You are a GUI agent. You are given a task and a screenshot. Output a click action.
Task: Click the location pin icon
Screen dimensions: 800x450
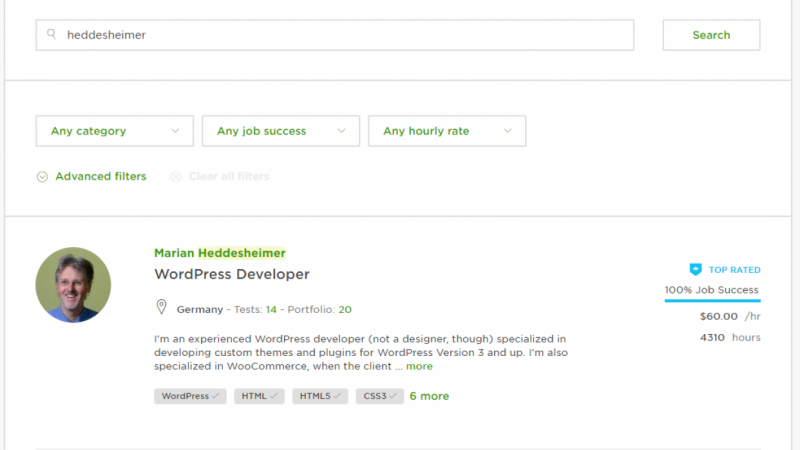tap(161, 307)
